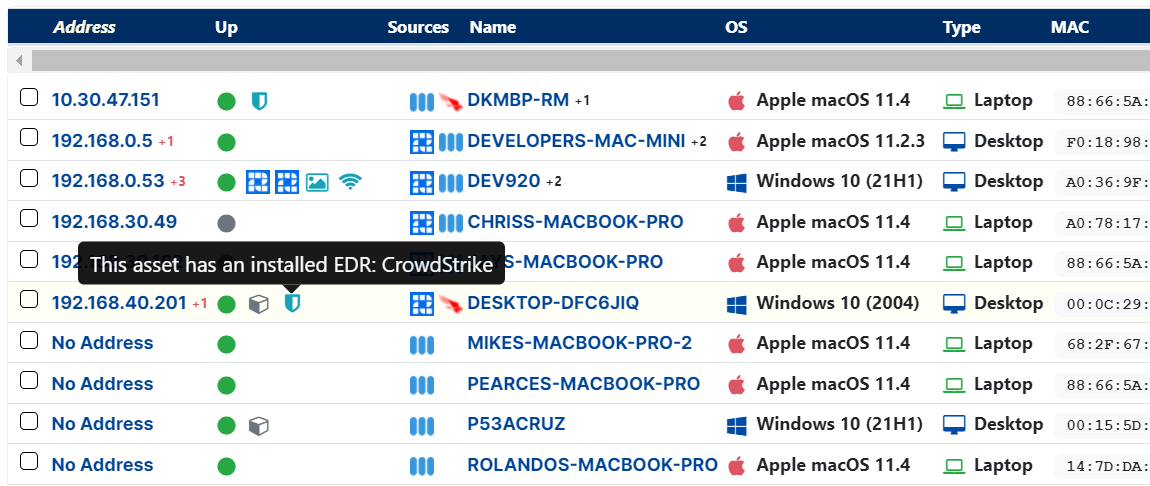The image size is (1150, 486).
Task: Click the grid icon next to 192.168.0.53's green dot
Action: click(258, 182)
